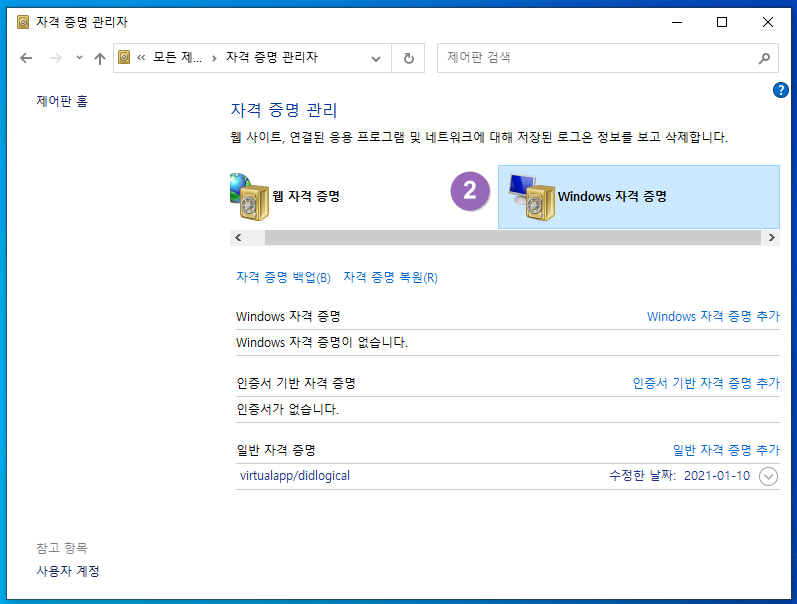This screenshot has height=604, width=797.
Task: Click the horizontal scrollbar right arrow
Action: tap(772, 237)
